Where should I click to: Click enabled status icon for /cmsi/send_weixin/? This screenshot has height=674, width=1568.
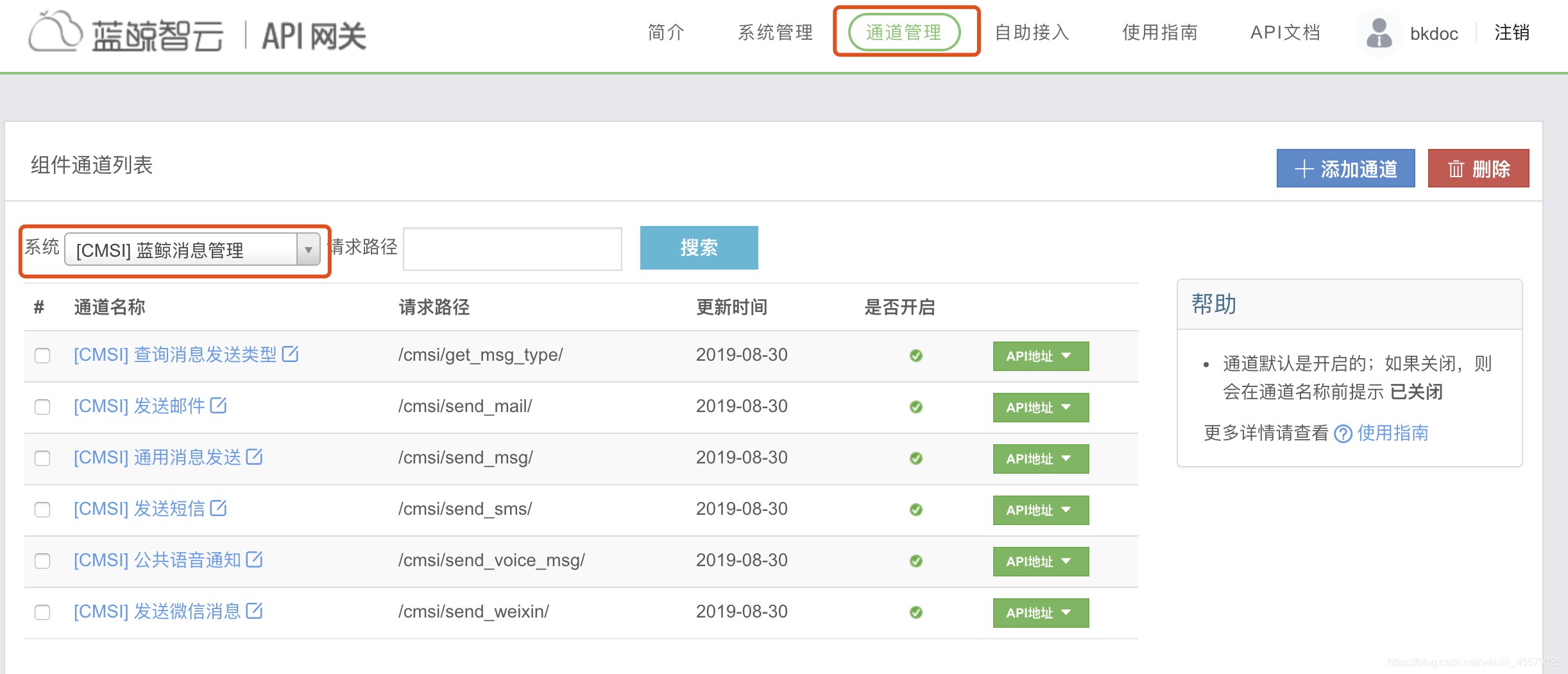coord(916,612)
